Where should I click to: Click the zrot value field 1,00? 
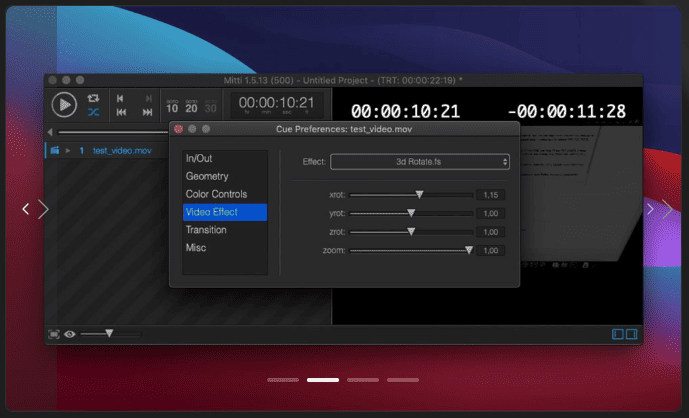pyautogui.click(x=490, y=232)
